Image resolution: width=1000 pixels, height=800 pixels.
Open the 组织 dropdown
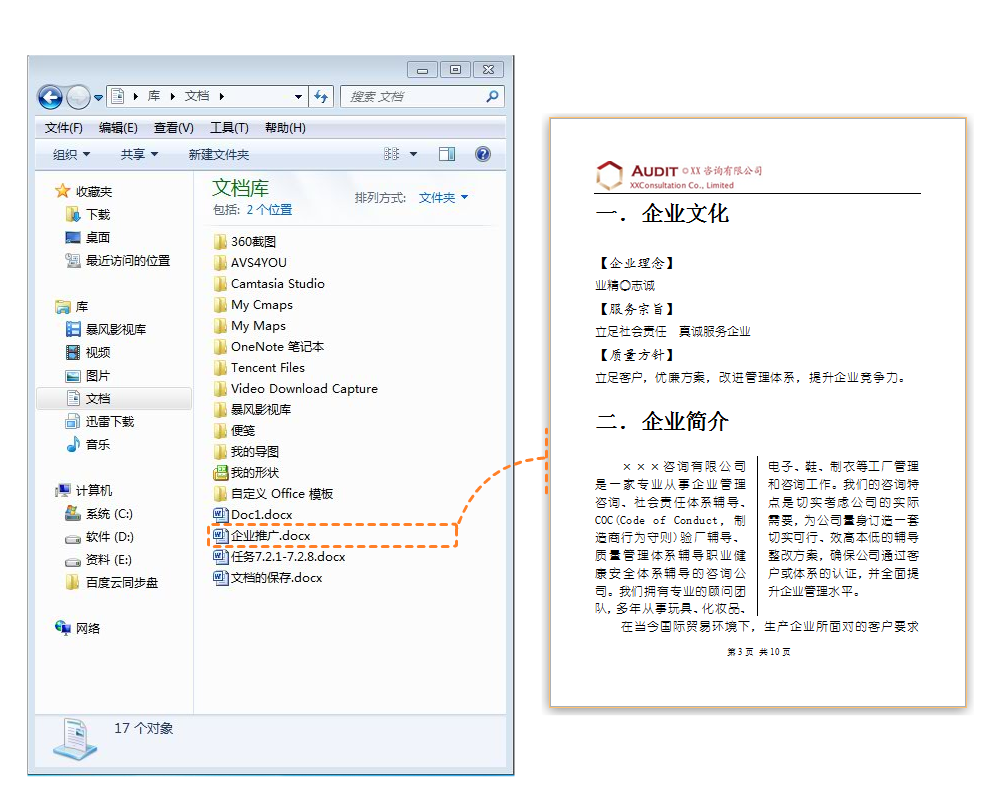[71, 154]
